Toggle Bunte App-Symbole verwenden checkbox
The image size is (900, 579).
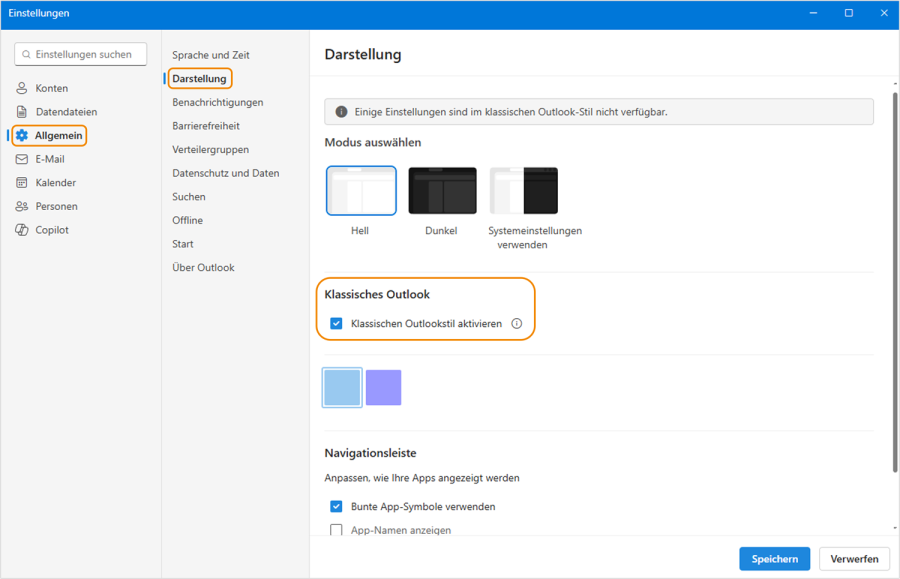(336, 507)
